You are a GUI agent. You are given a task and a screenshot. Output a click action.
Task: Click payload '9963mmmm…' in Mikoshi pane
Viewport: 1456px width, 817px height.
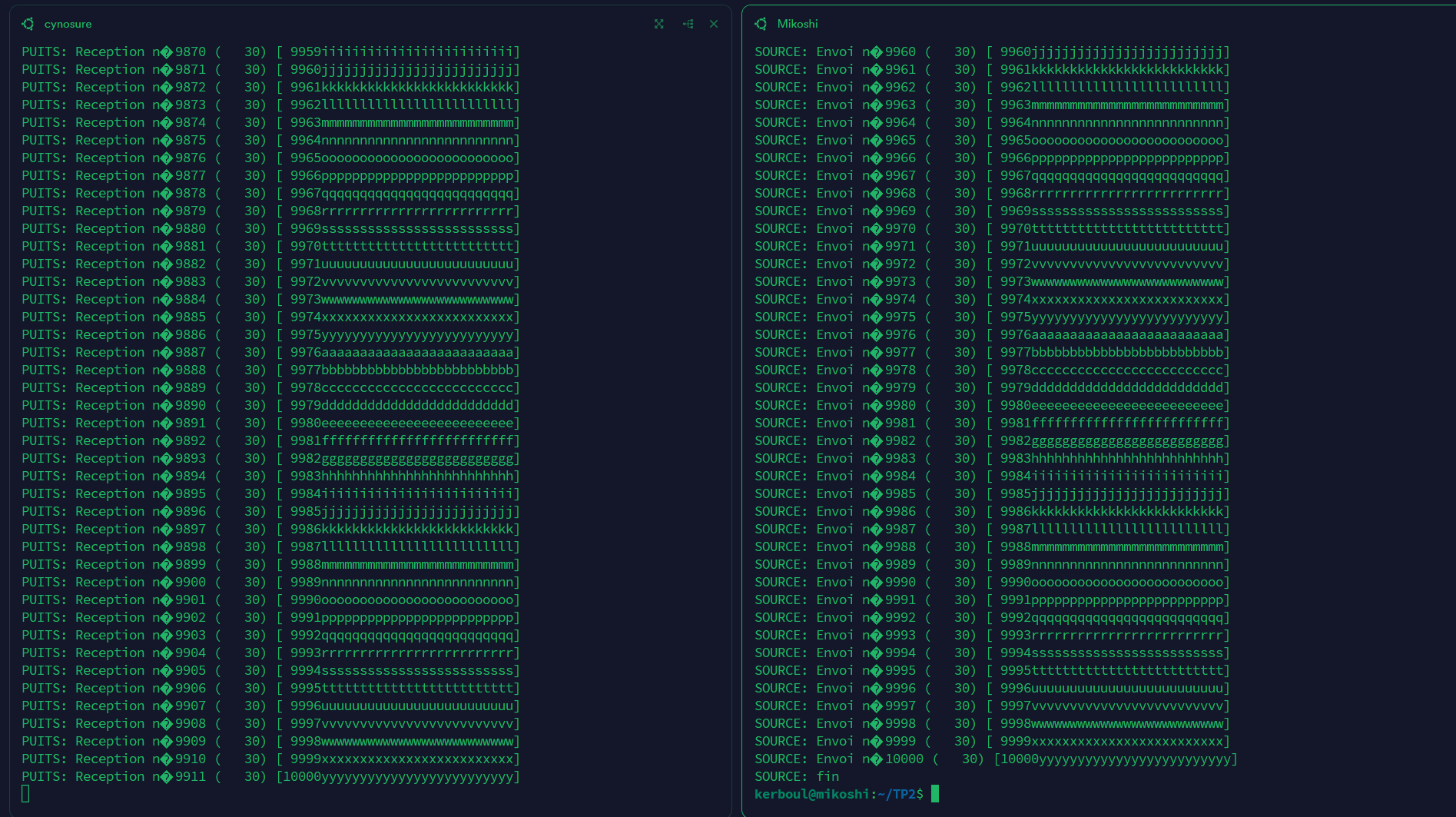pos(1112,105)
